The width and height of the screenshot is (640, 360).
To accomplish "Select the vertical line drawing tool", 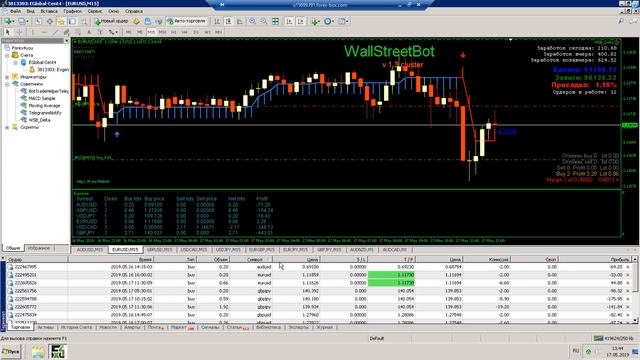I will pos(33,32).
